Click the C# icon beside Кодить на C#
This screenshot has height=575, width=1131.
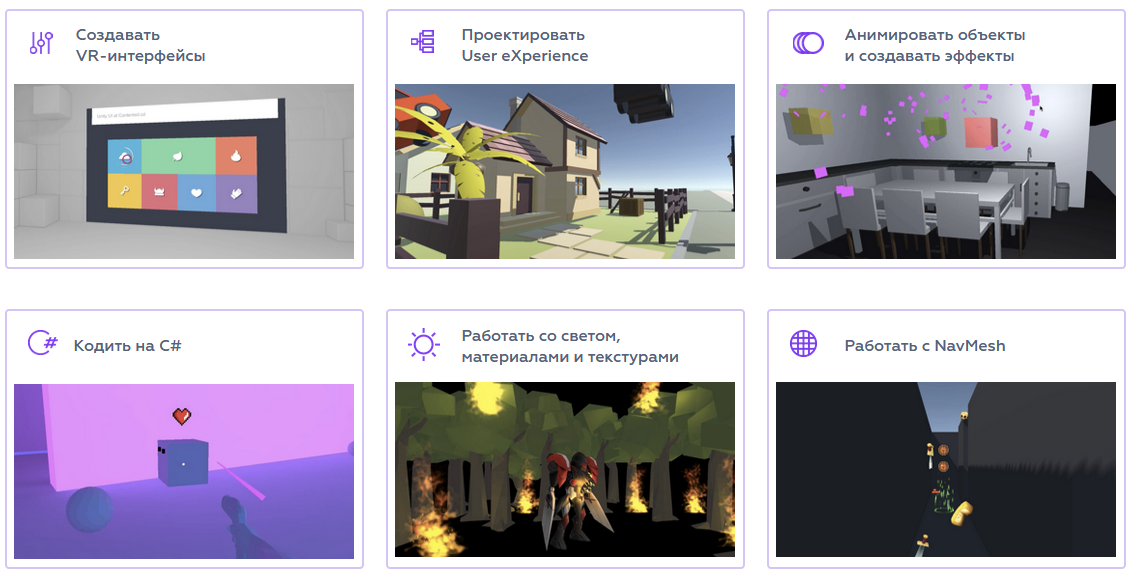pos(43,342)
